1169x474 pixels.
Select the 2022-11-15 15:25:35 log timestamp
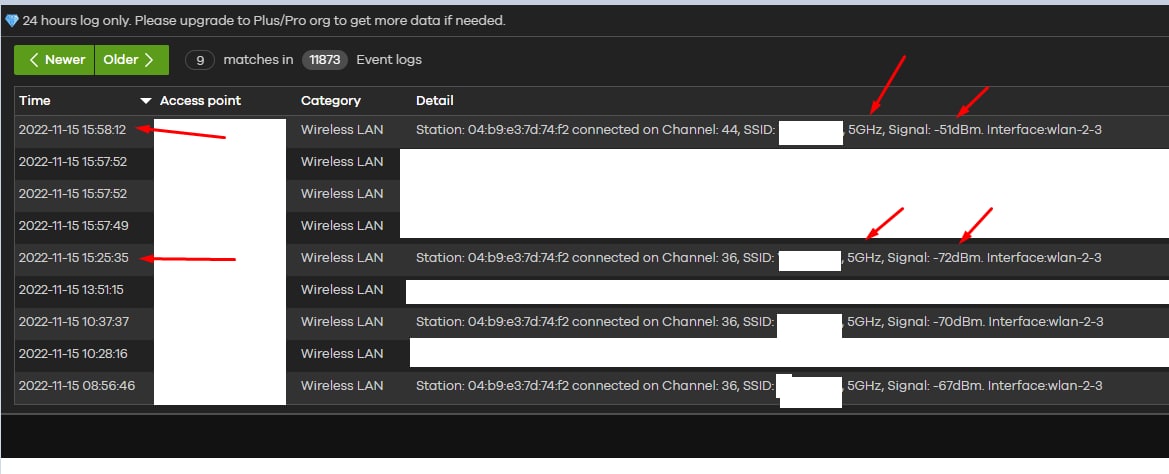tap(73, 258)
